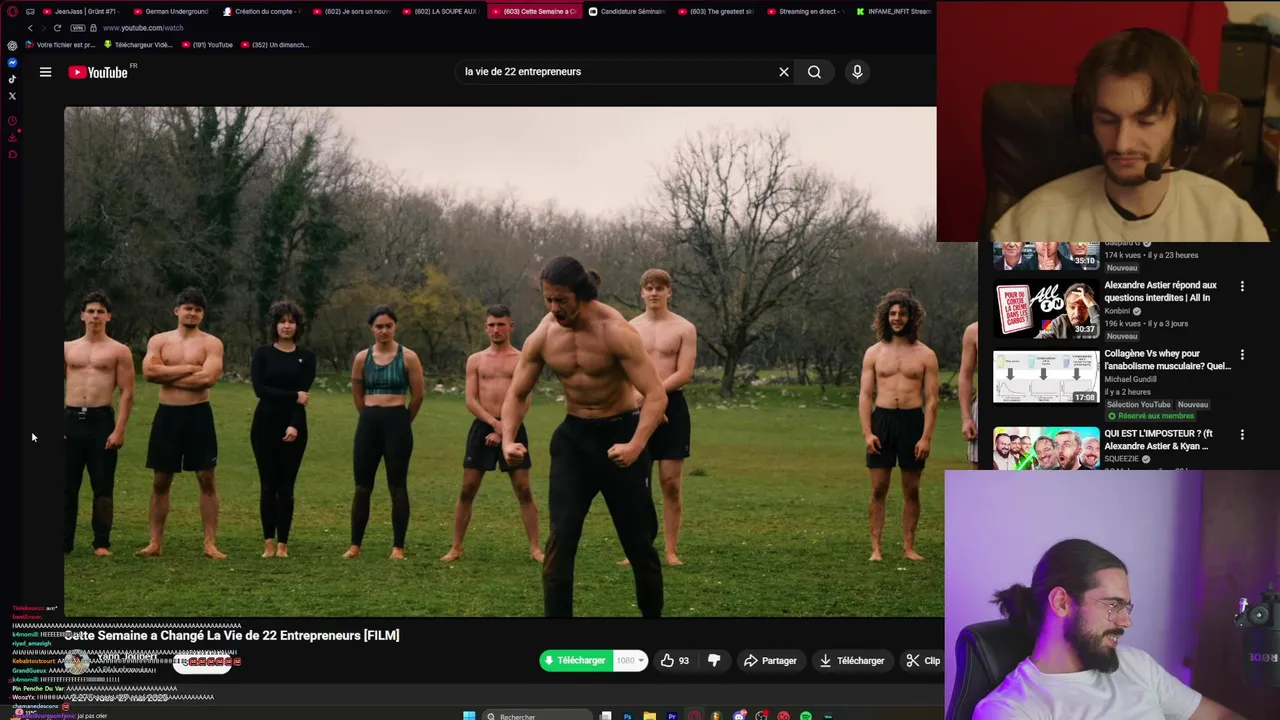1280x720 pixels.
Task: Open OBS Studio from the taskbar
Action: click(x=761, y=715)
